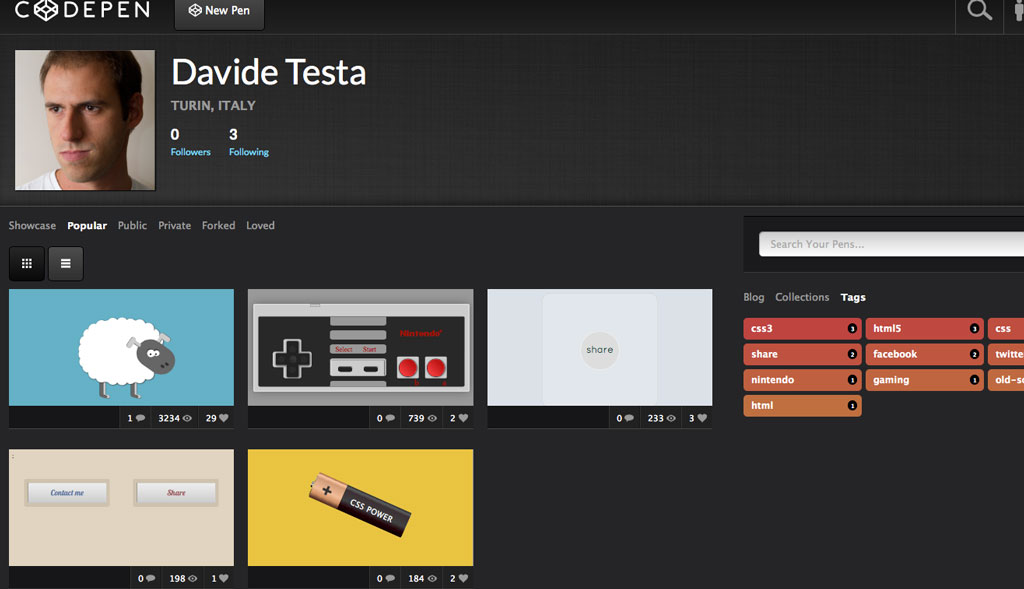Filter pens by gaming tag
This screenshot has height=589, width=1024.
(925, 379)
